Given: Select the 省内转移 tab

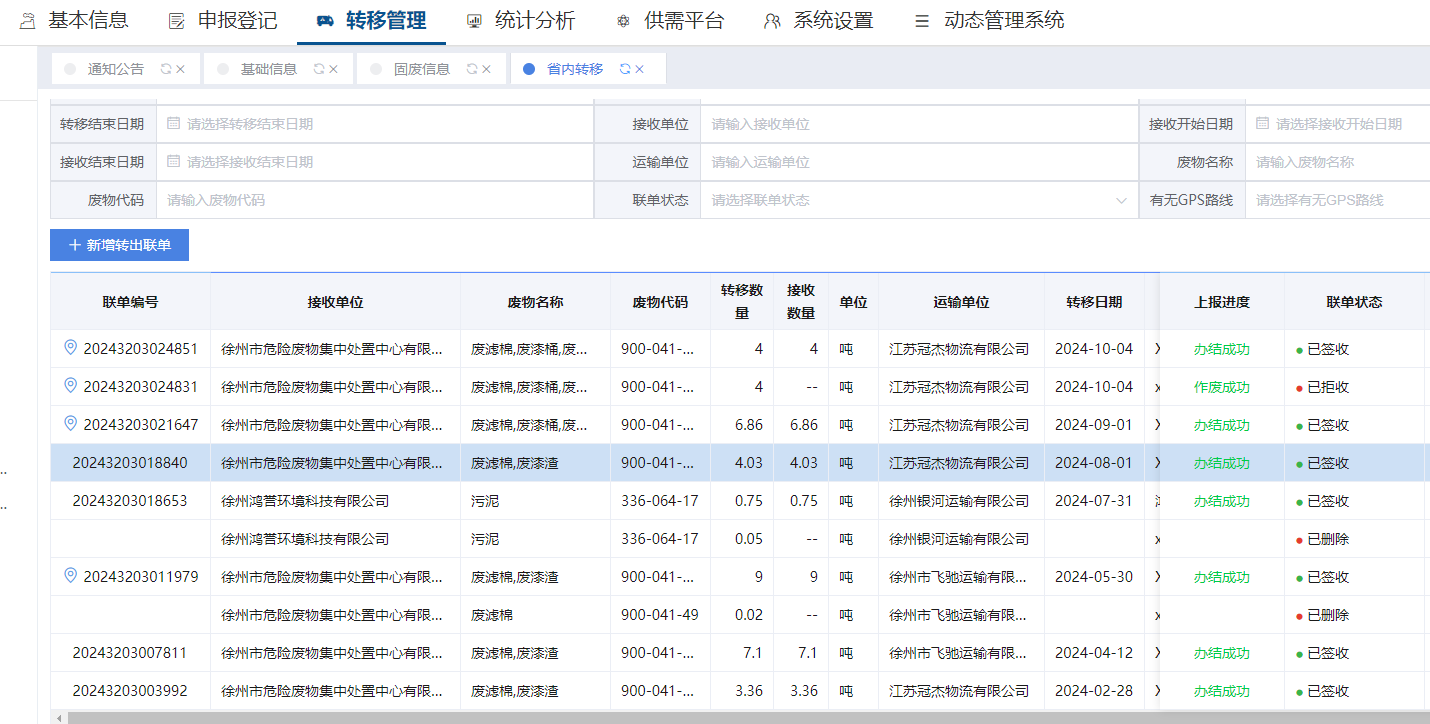Looking at the screenshot, I should [575, 69].
